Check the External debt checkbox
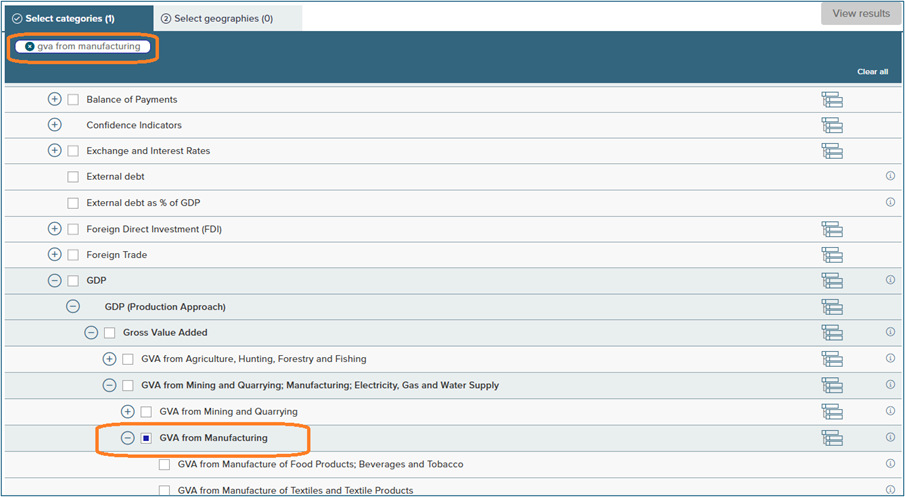 click(x=73, y=177)
